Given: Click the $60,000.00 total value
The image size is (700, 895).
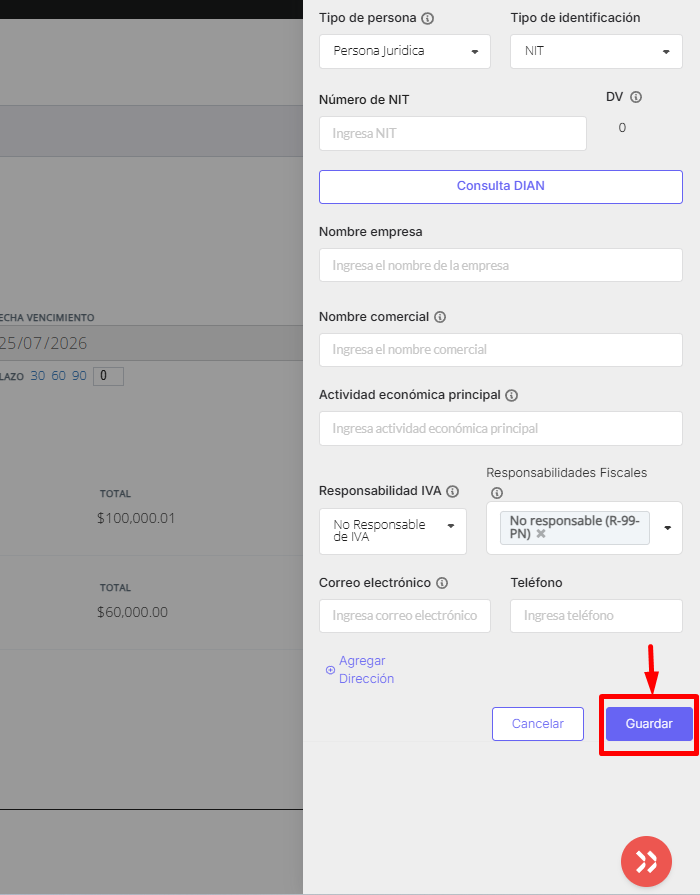Looking at the screenshot, I should coord(132,612).
